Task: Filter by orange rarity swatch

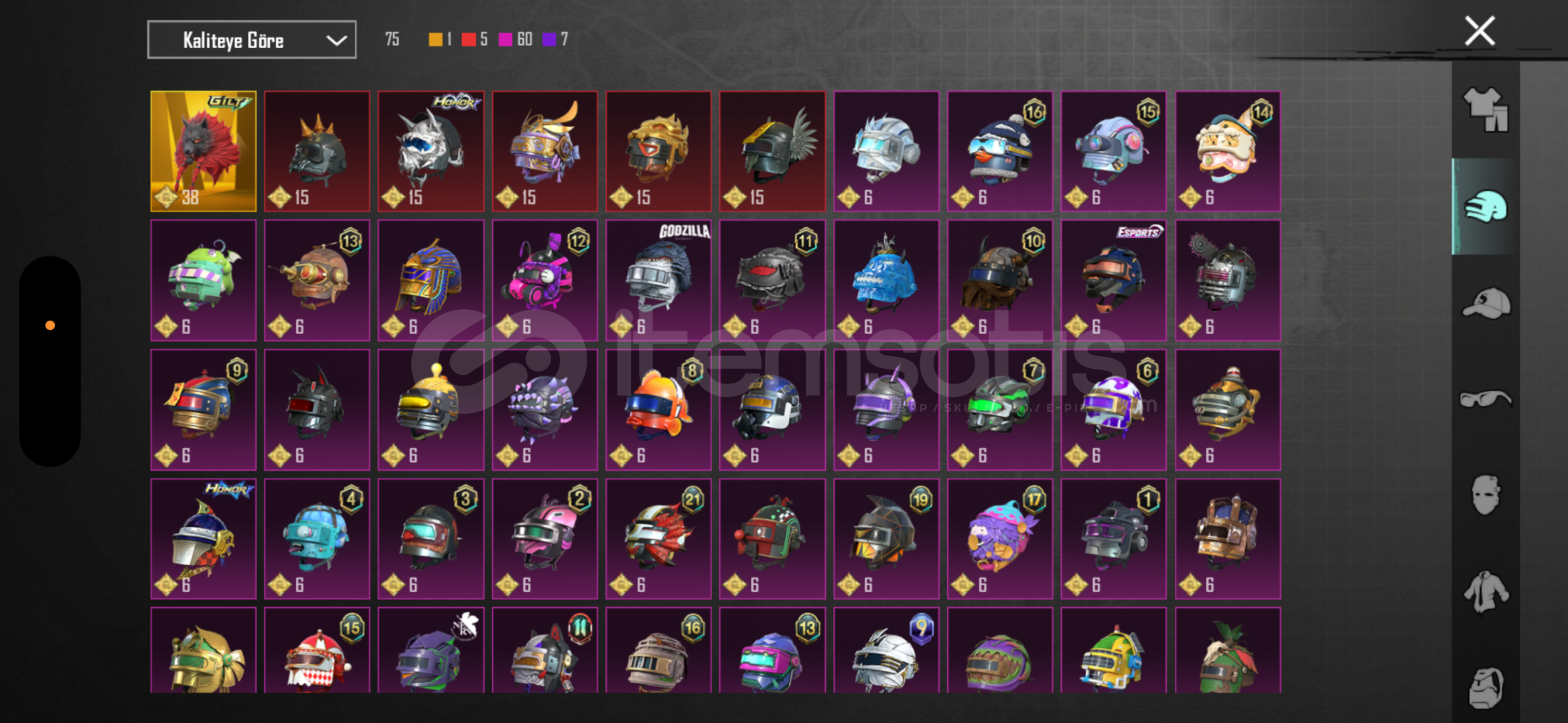Action: pos(435,39)
